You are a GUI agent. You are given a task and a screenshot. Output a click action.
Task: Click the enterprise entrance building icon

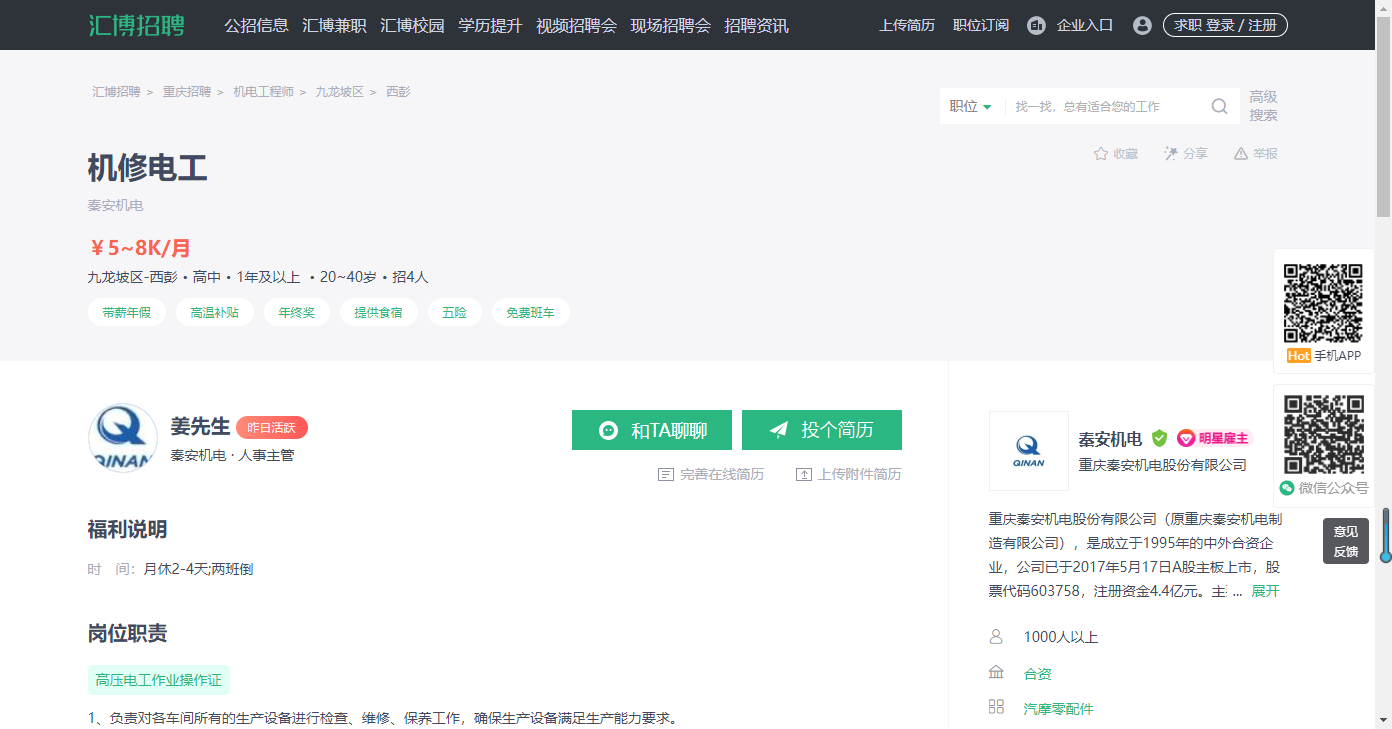[1037, 25]
